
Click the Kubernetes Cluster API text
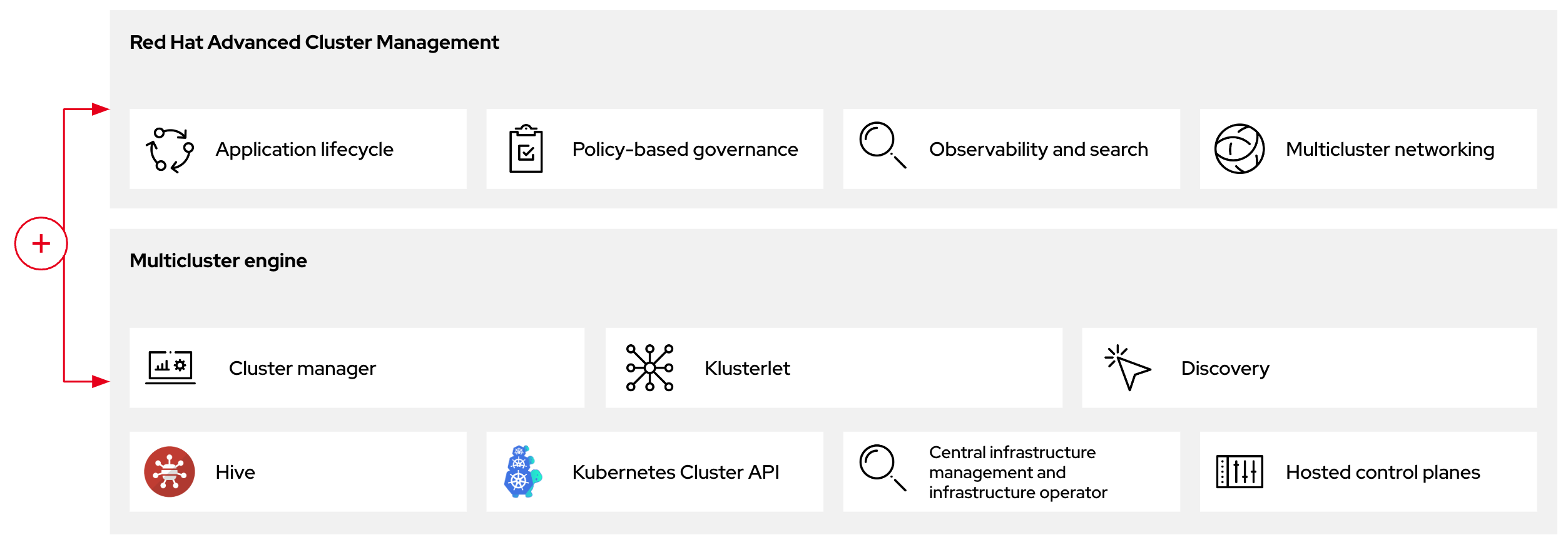coord(676,472)
